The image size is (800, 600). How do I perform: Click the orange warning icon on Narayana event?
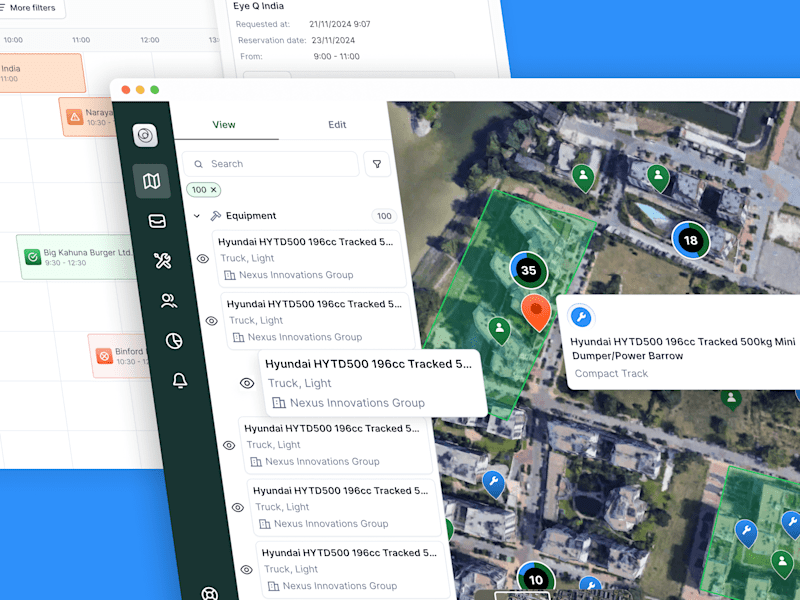point(74,117)
